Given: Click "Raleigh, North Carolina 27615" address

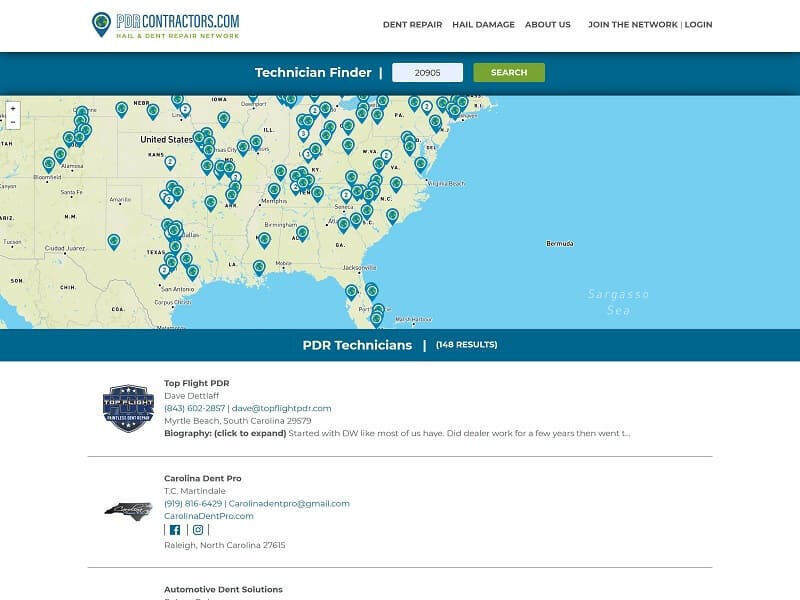Looking at the screenshot, I should (x=224, y=545).
